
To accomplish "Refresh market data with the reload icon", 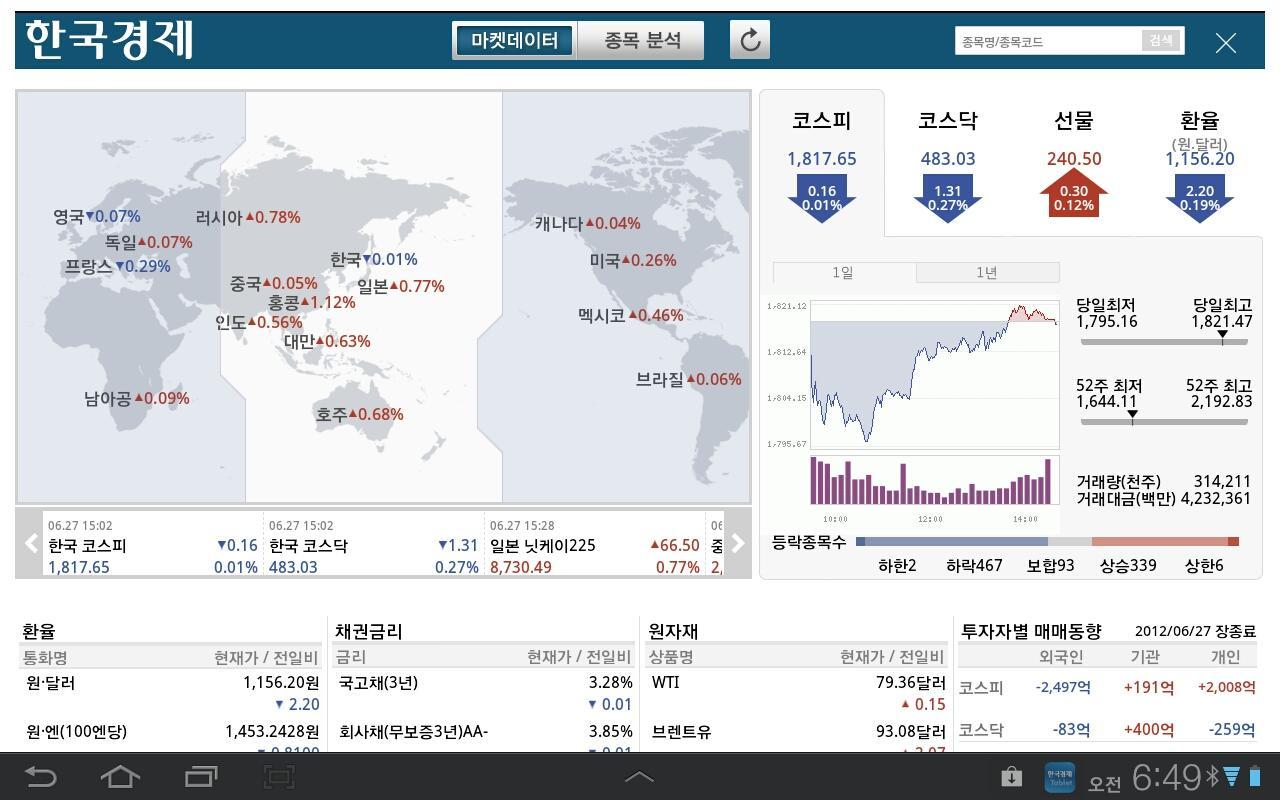I will click(x=749, y=40).
